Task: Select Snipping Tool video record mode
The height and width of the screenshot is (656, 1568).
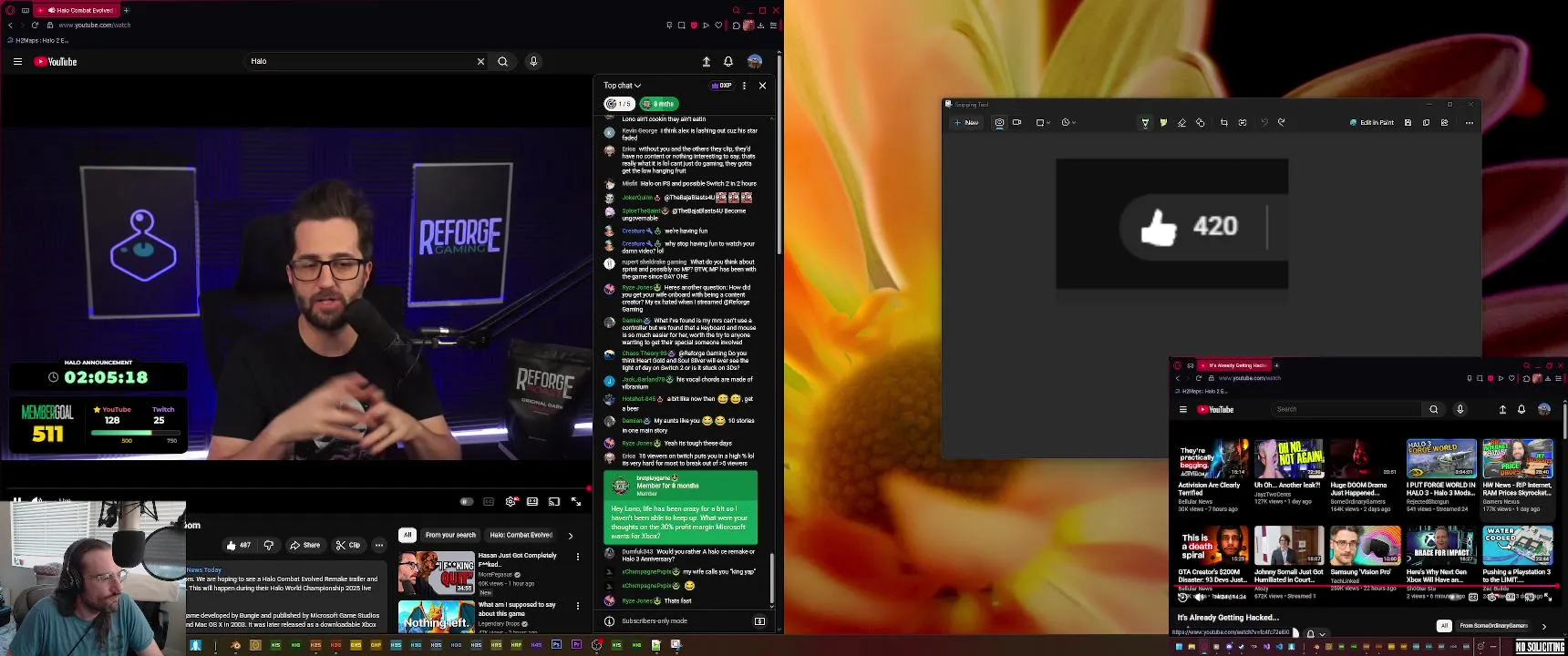Action: pos(1016,122)
